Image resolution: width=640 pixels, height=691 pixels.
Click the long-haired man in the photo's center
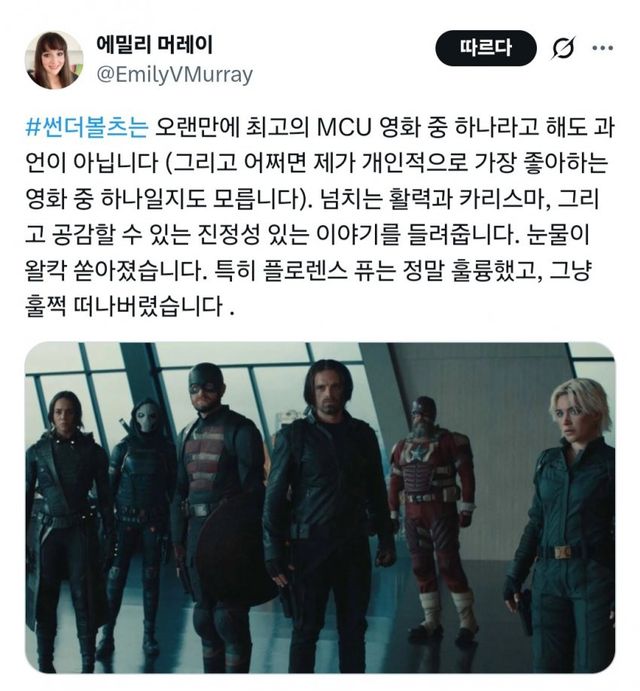pos(328,513)
